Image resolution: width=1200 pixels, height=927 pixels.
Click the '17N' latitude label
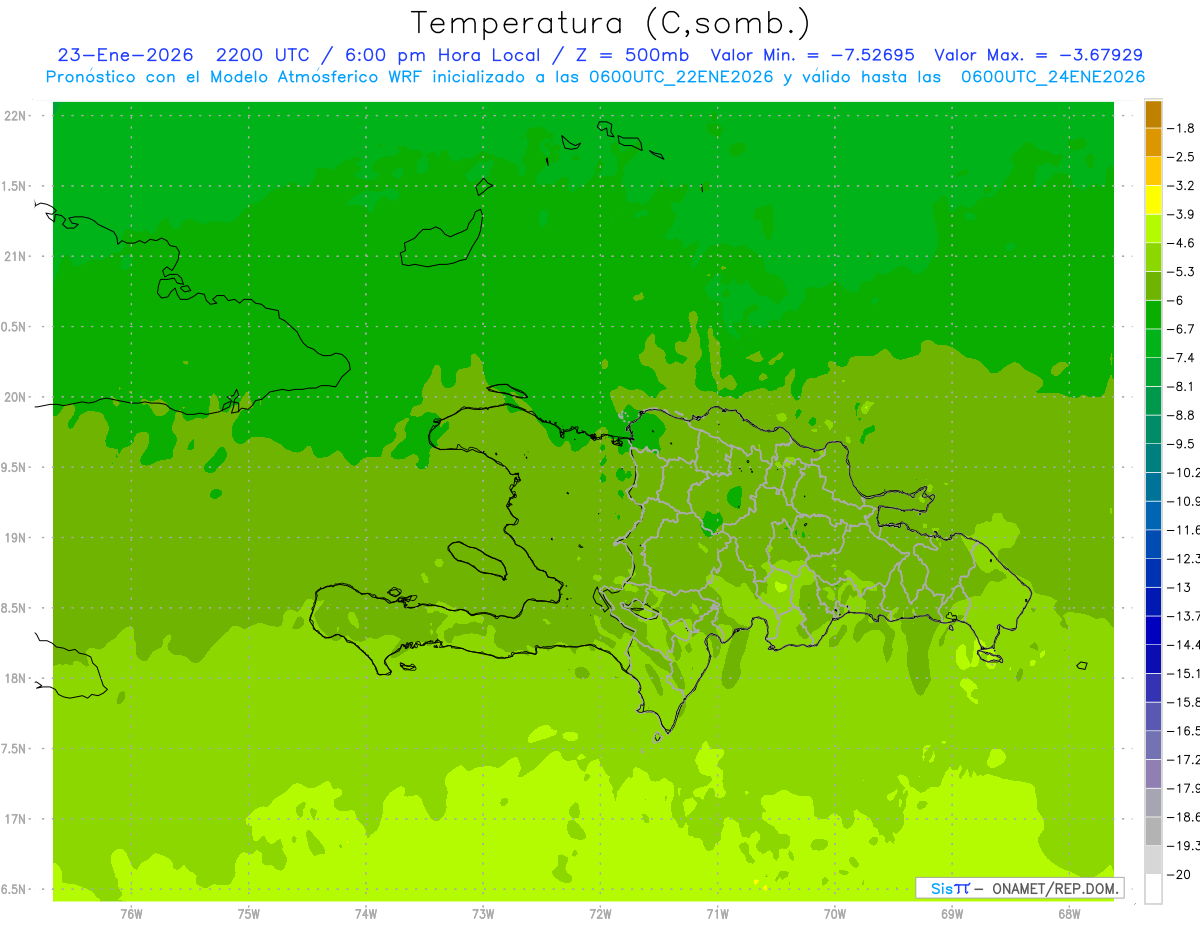[16, 819]
